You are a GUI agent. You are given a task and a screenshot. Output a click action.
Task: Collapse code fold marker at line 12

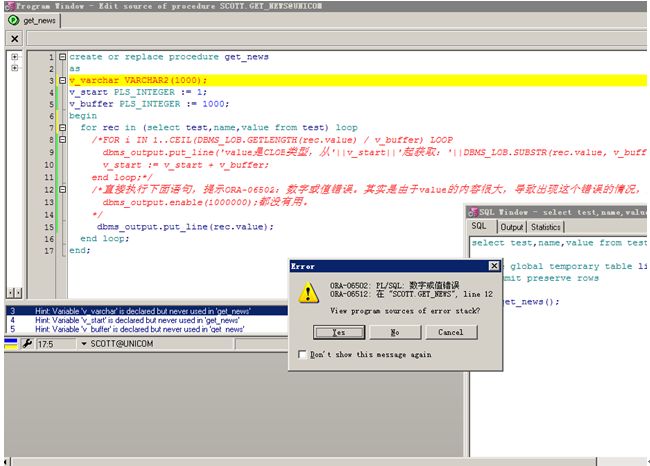62,189
